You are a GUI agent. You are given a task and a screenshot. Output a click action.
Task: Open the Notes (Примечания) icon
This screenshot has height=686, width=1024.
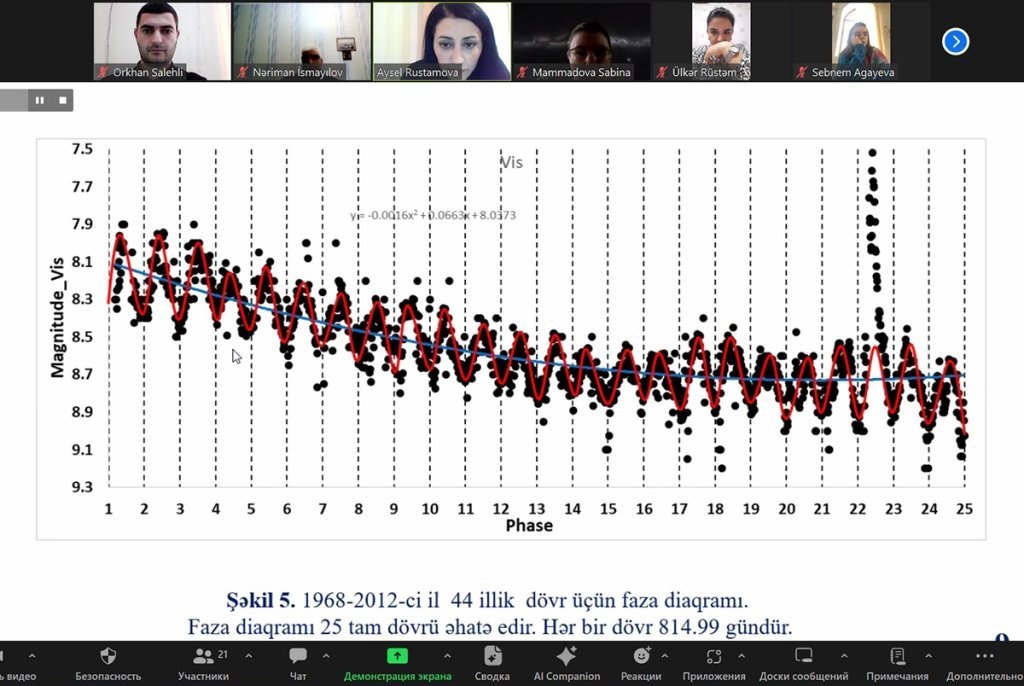point(897,656)
